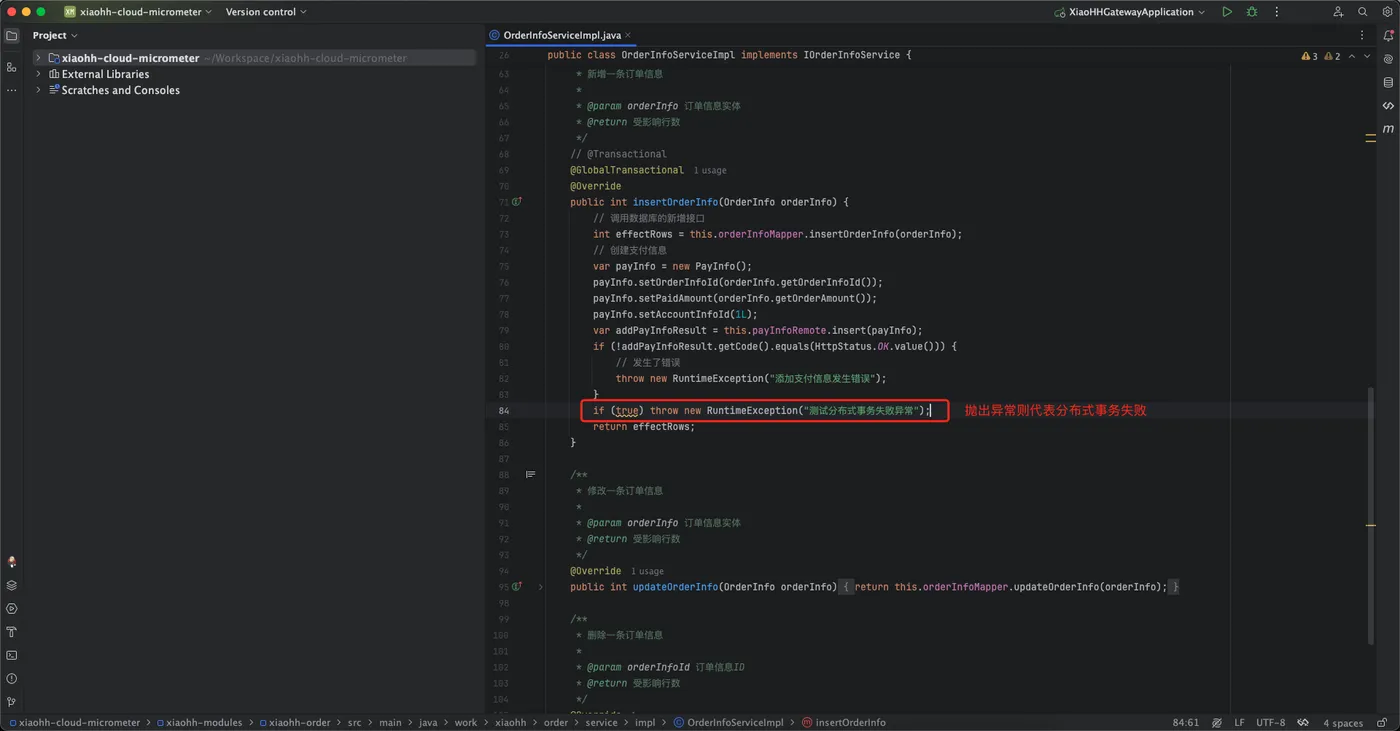Go to previous highlighted error arrow
Viewport: 1400px width, 731px height.
tap(1352, 56)
